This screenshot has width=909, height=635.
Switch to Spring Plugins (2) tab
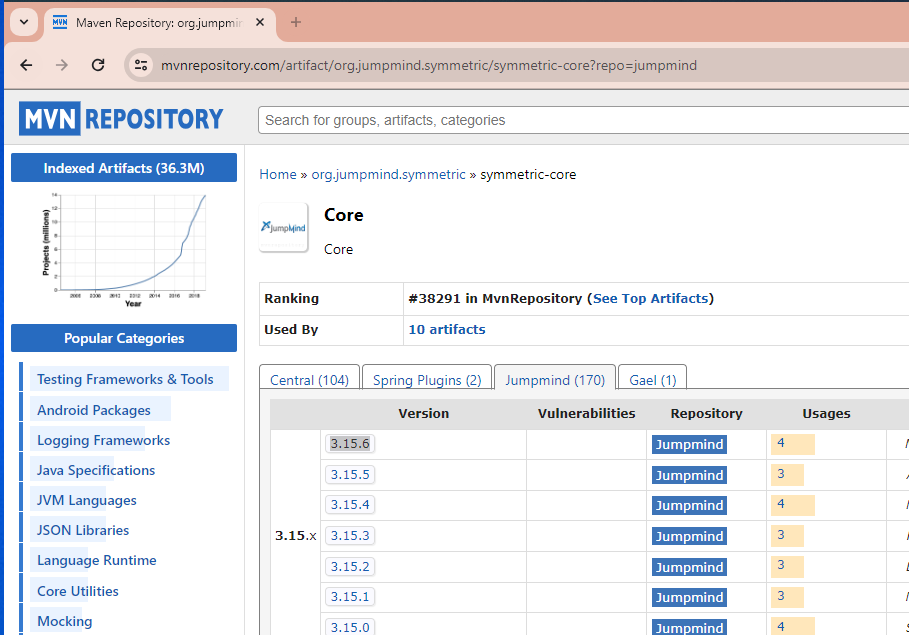click(x=427, y=380)
